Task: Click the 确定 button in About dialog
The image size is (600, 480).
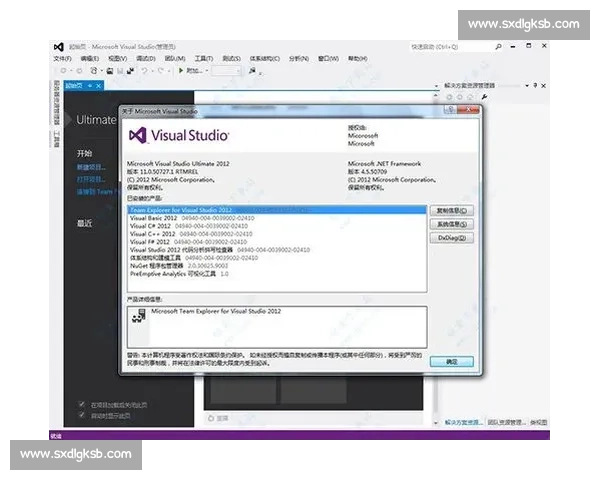Action: pos(452,362)
